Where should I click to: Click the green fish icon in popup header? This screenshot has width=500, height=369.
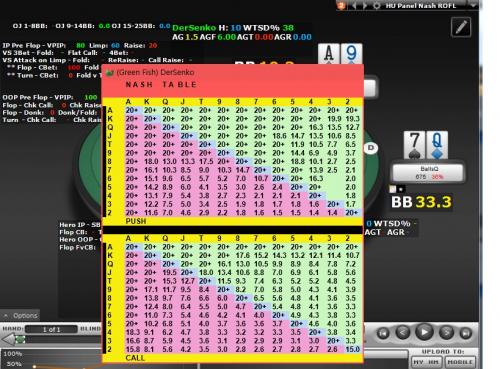pos(110,72)
